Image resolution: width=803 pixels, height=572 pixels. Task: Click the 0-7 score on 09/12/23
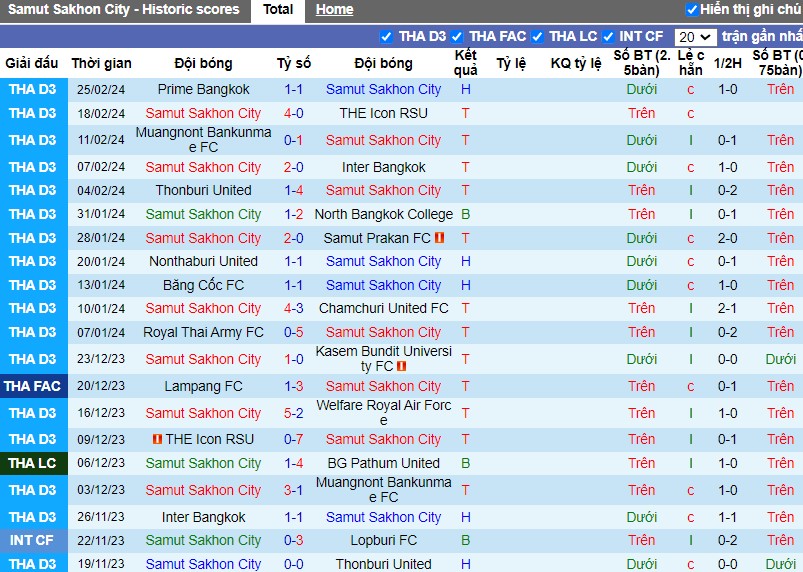[x=293, y=439]
